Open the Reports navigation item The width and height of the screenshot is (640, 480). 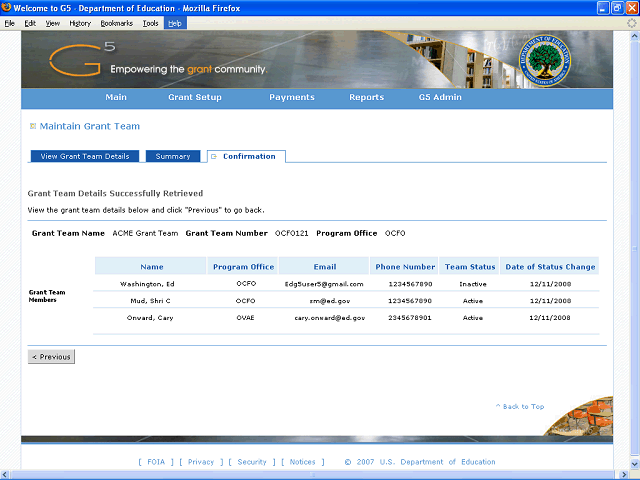point(366,98)
